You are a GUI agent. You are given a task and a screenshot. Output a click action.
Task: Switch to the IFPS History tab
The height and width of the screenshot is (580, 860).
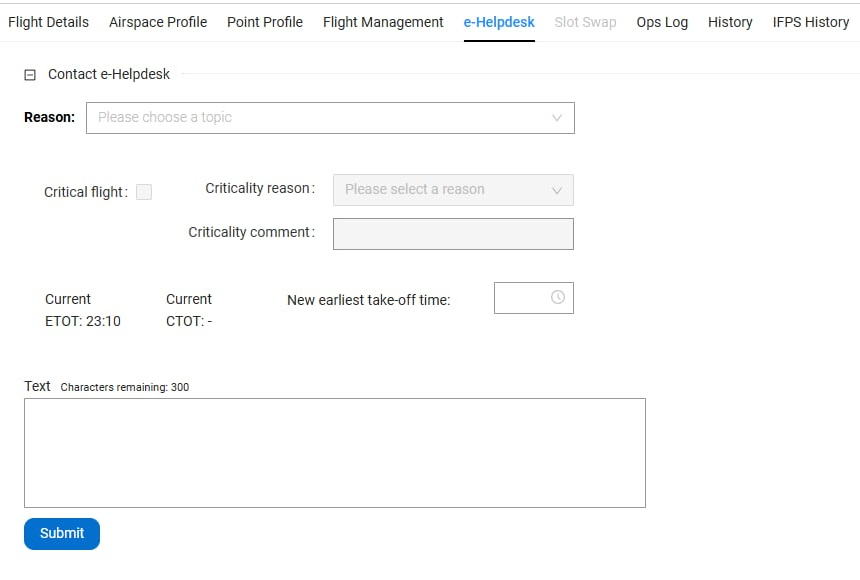[810, 22]
